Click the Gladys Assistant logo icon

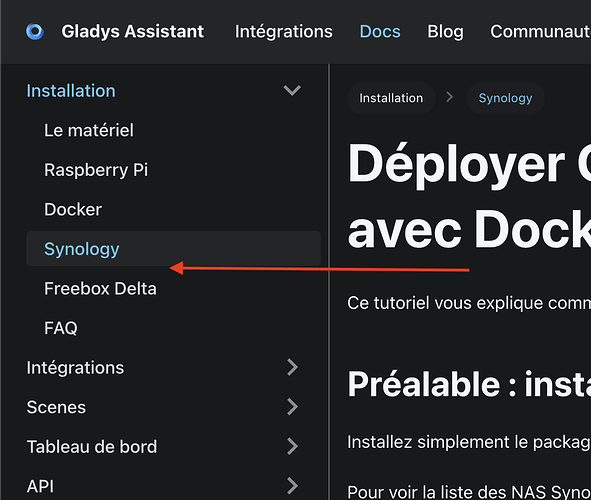click(35, 31)
